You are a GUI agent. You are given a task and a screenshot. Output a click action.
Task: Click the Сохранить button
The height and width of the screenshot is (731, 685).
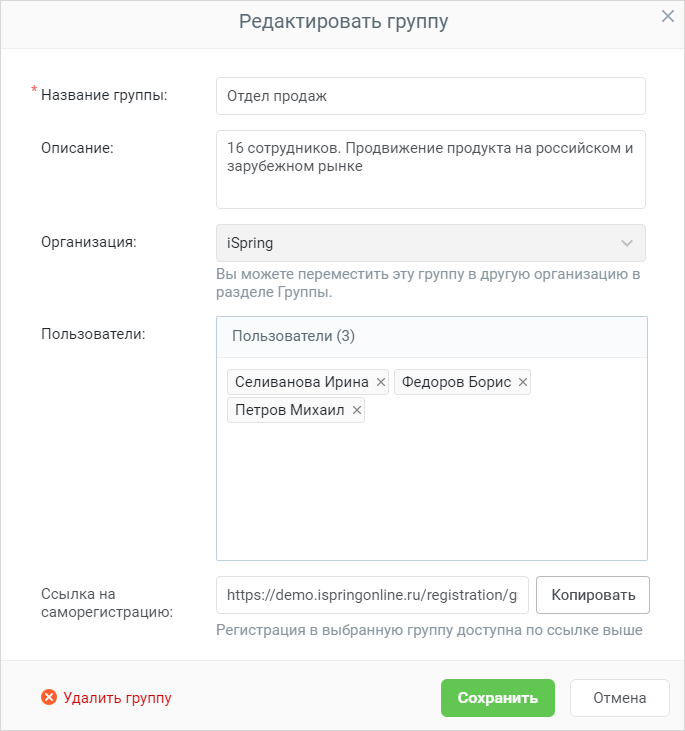(x=498, y=698)
